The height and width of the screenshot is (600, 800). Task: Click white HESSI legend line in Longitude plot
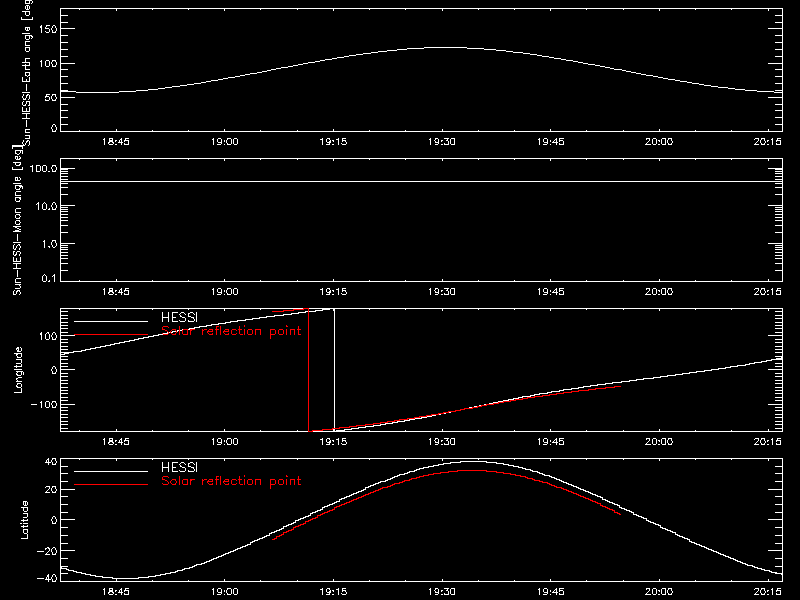[x=111, y=321]
